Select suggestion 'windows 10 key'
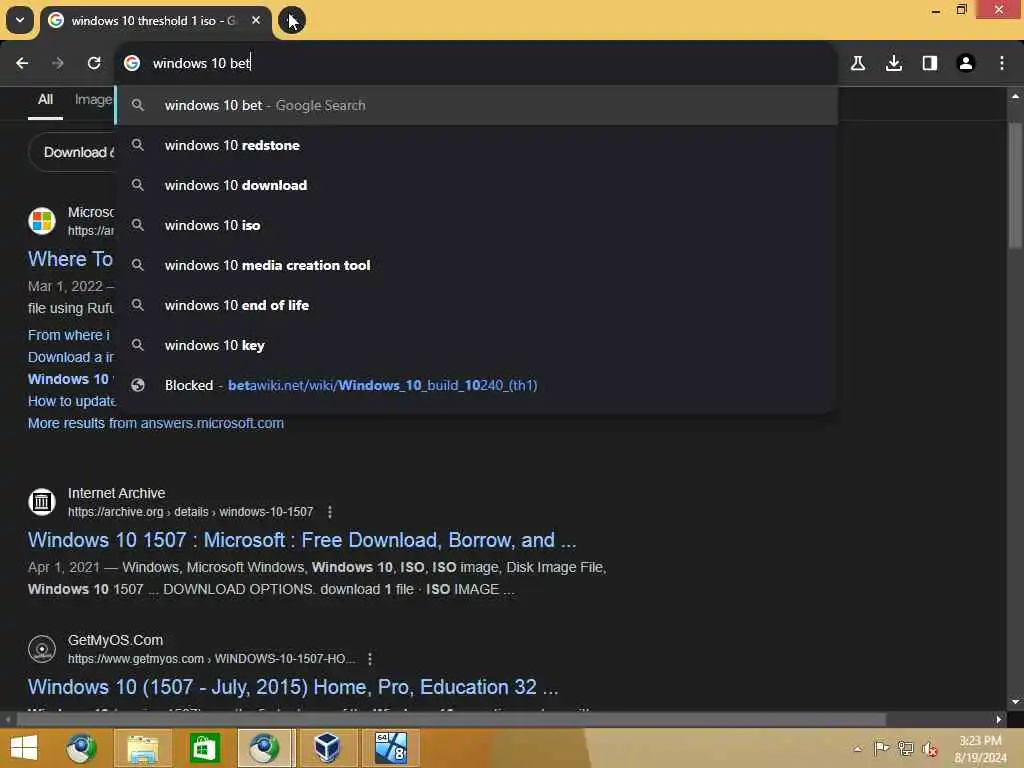The width and height of the screenshot is (1024, 768). point(477,345)
